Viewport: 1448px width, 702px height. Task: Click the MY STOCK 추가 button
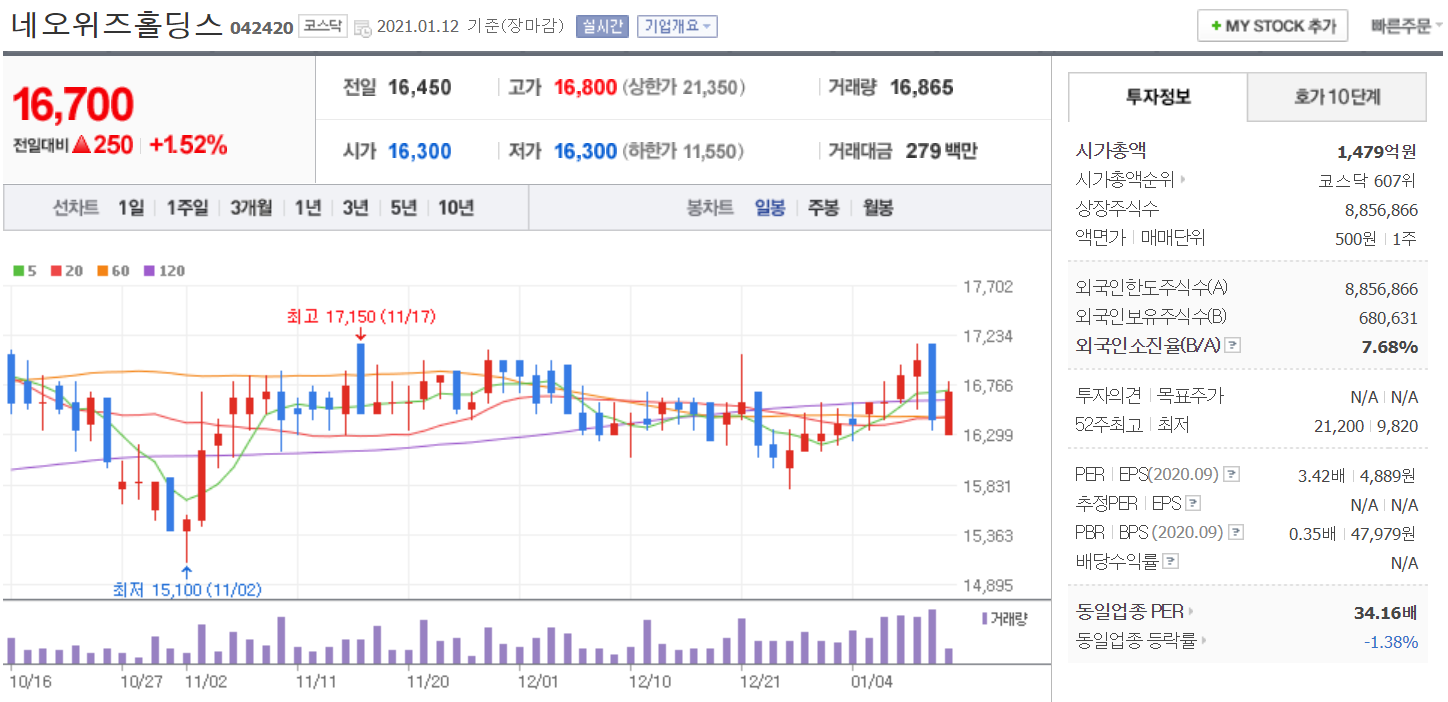(1272, 26)
